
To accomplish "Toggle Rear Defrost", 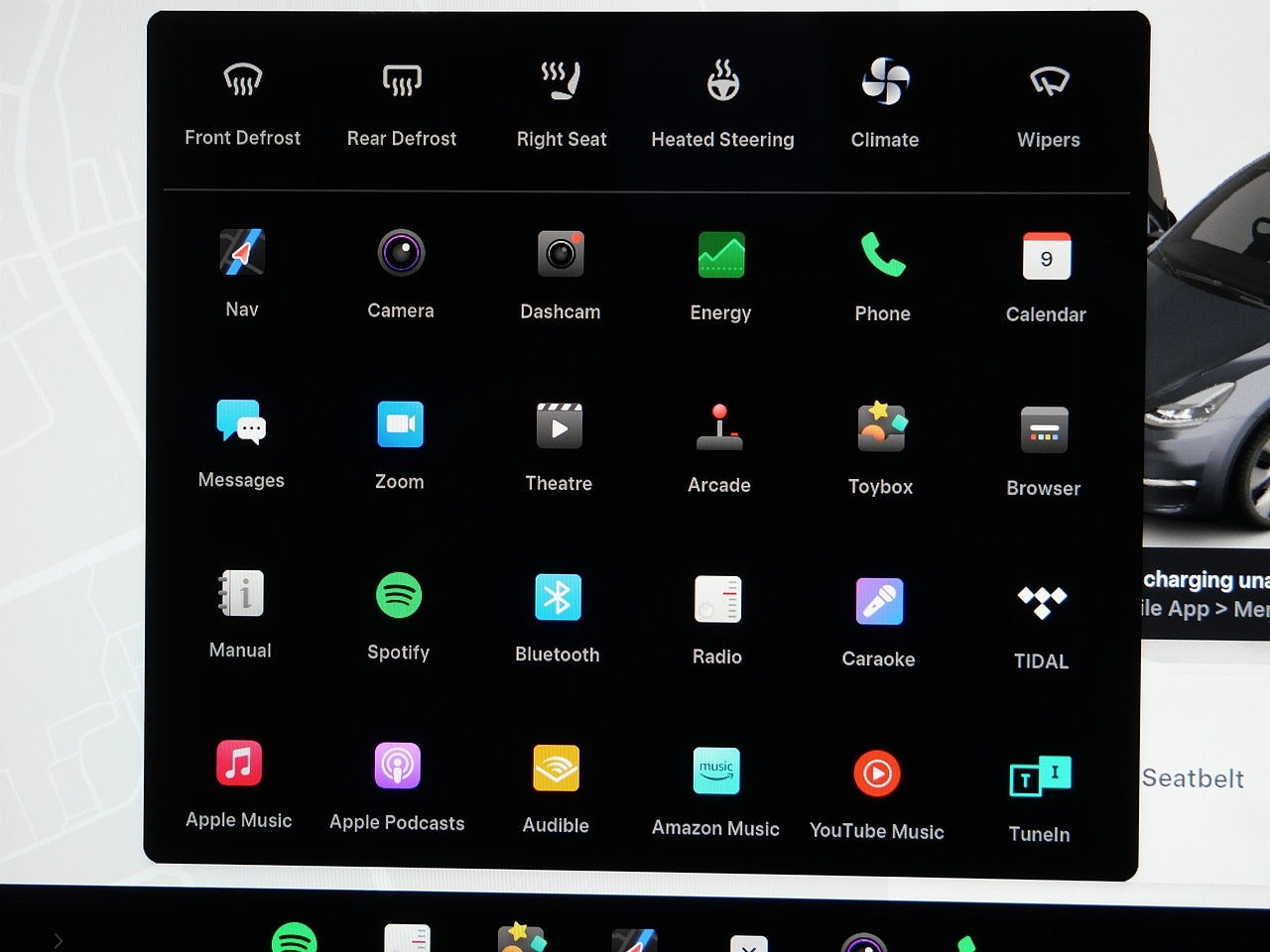I will click(x=402, y=80).
